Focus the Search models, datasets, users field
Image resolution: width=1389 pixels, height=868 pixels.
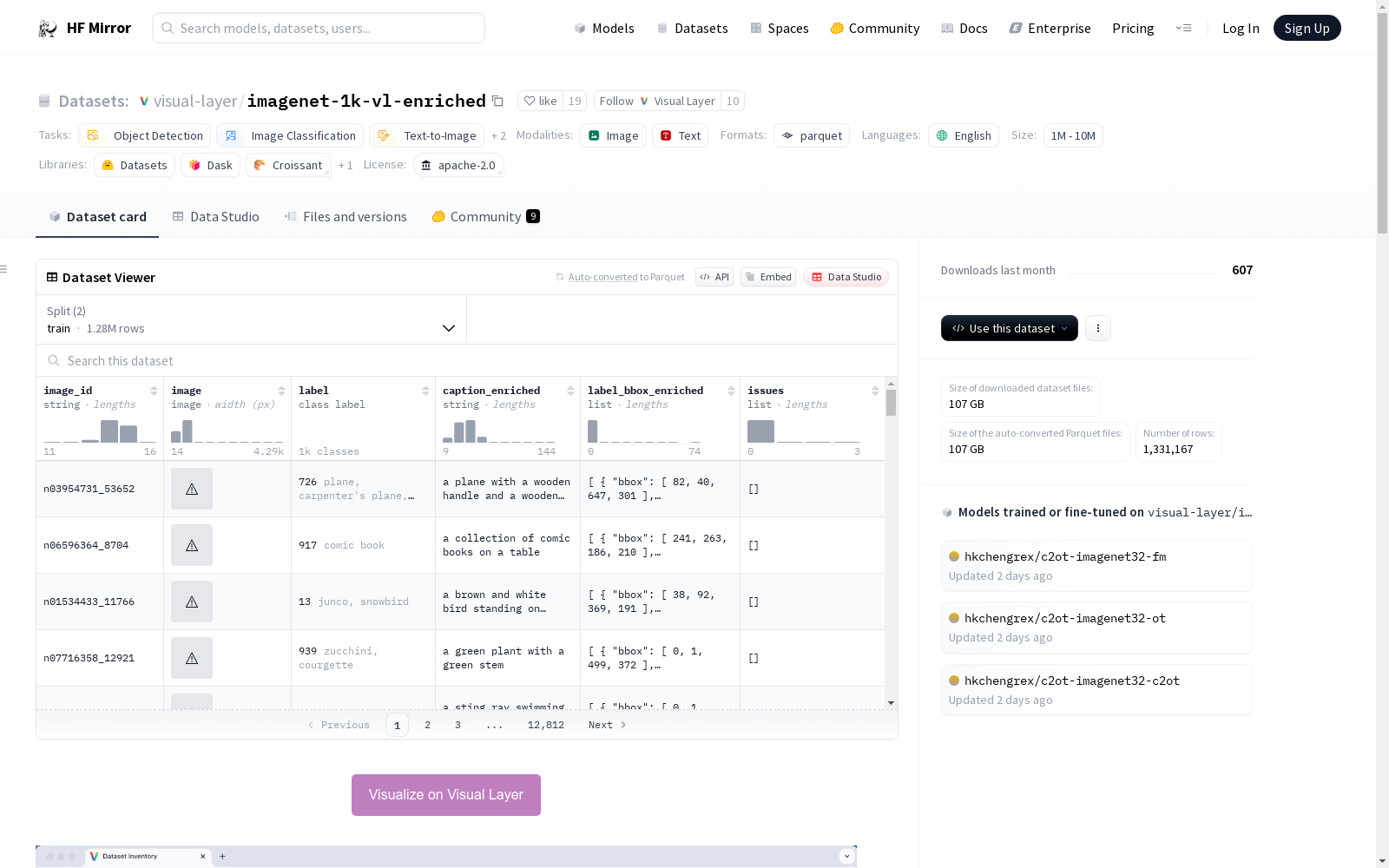tap(319, 28)
